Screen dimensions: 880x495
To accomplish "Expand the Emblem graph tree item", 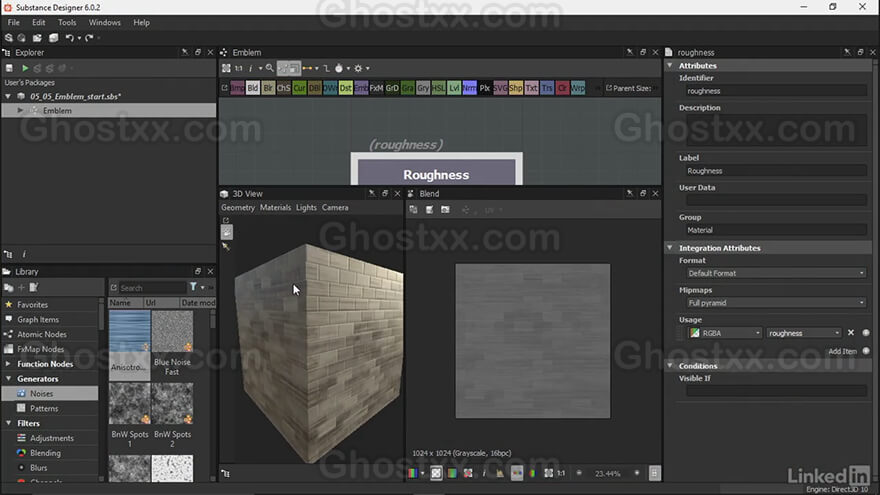I will coord(21,111).
